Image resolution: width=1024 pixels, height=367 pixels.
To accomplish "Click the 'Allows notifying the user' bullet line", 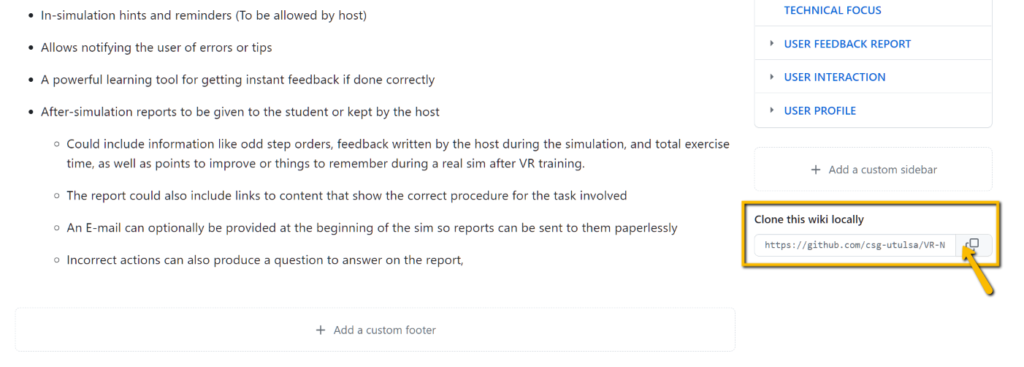I will [156, 47].
